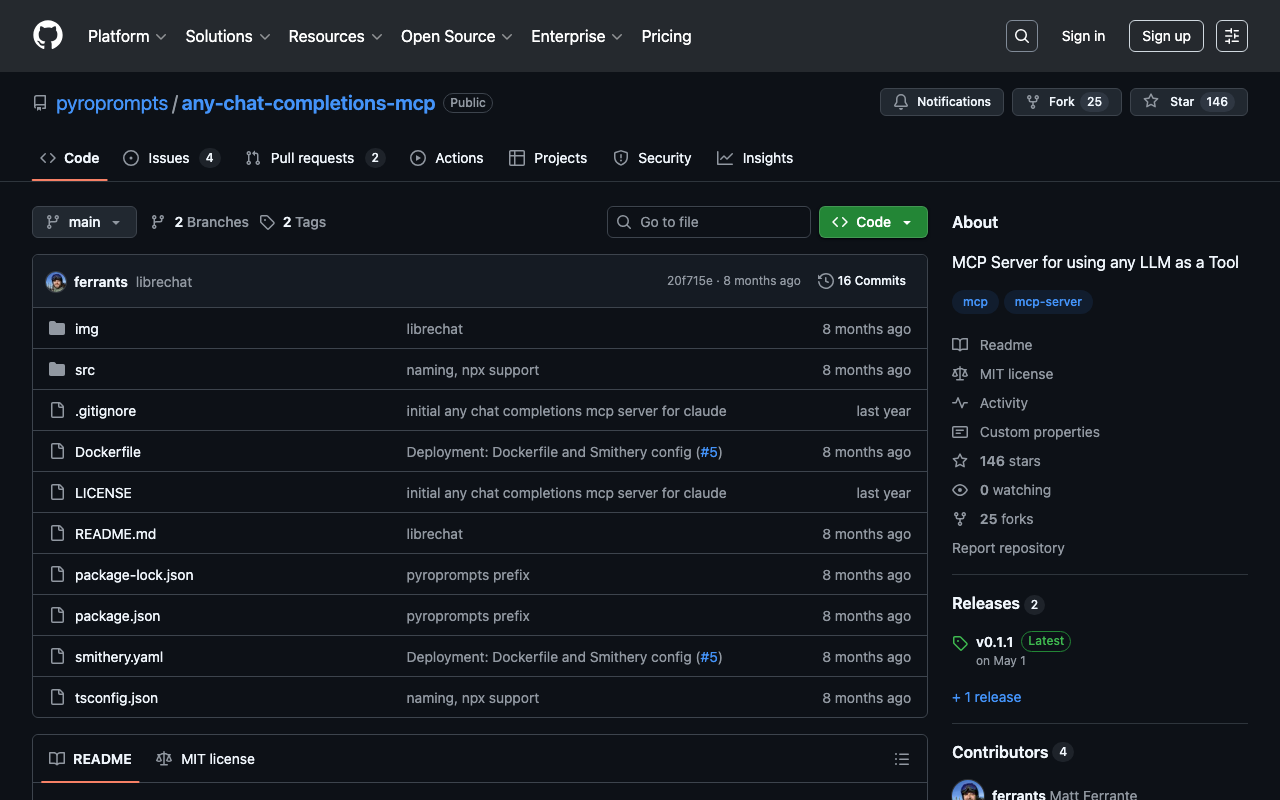The width and height of the screenshot is (1280, 800).
Task: Click the Notifications bell button
Action: click(941, 102)
